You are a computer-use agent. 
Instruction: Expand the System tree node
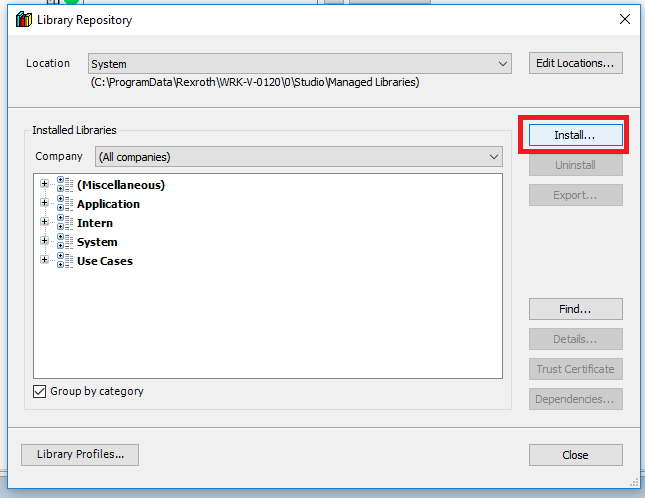click(x=44, y=242)
